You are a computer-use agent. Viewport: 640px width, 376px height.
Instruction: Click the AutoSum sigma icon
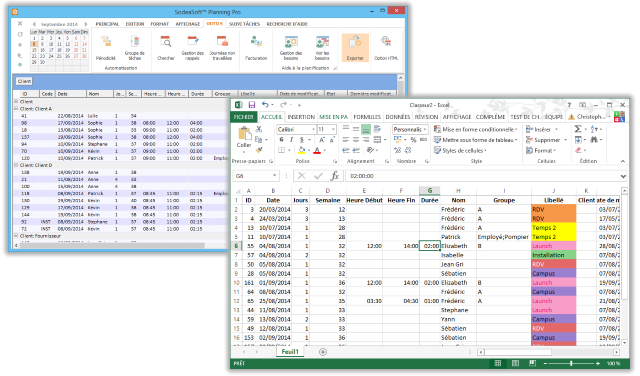(578, 129)
